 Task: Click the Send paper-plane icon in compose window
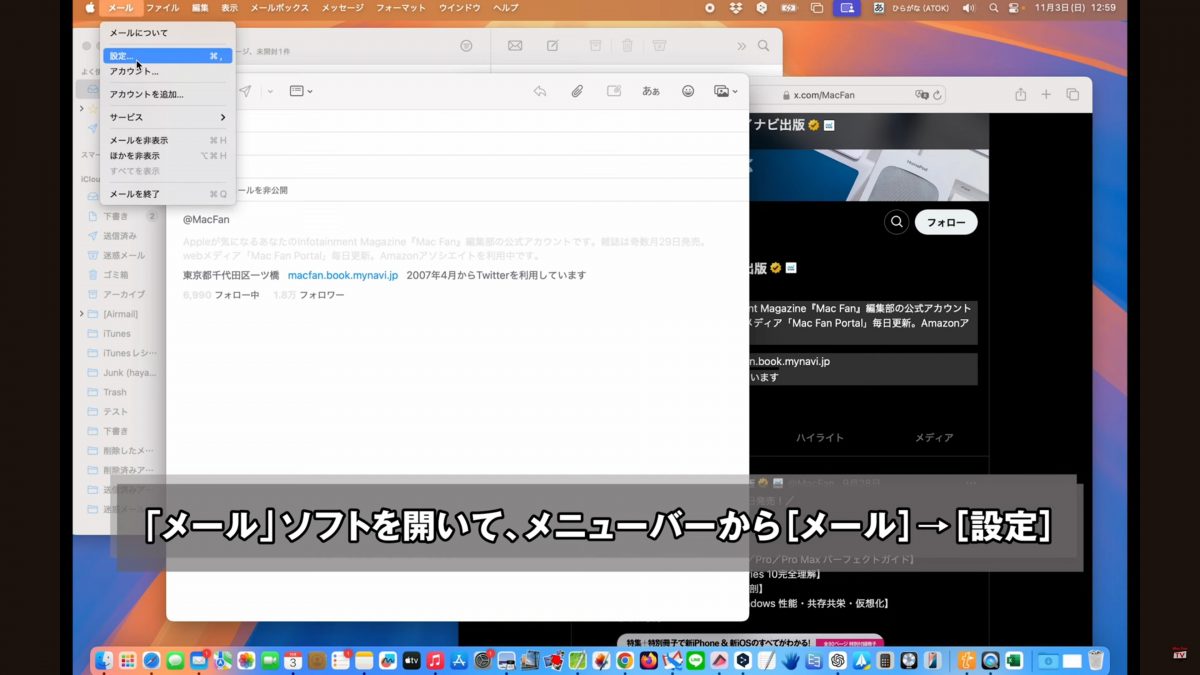pyautogui.click(x=245, y=91)
